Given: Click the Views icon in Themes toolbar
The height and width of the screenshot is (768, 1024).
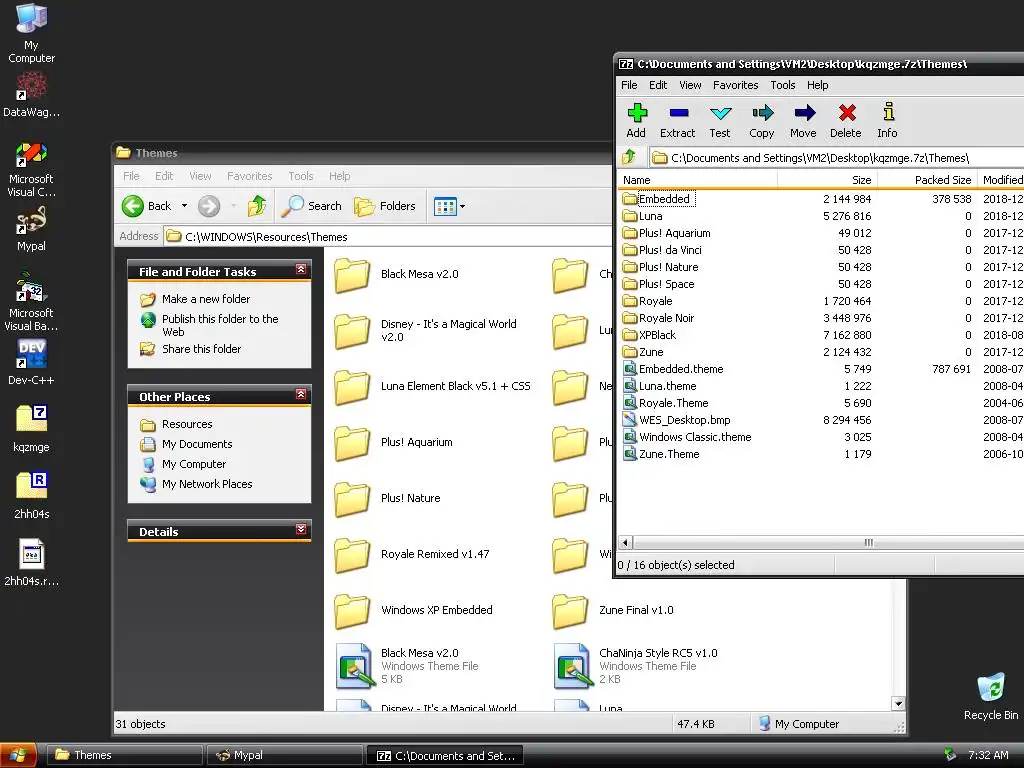Looking at the screenshot, I should click(445, 207).
